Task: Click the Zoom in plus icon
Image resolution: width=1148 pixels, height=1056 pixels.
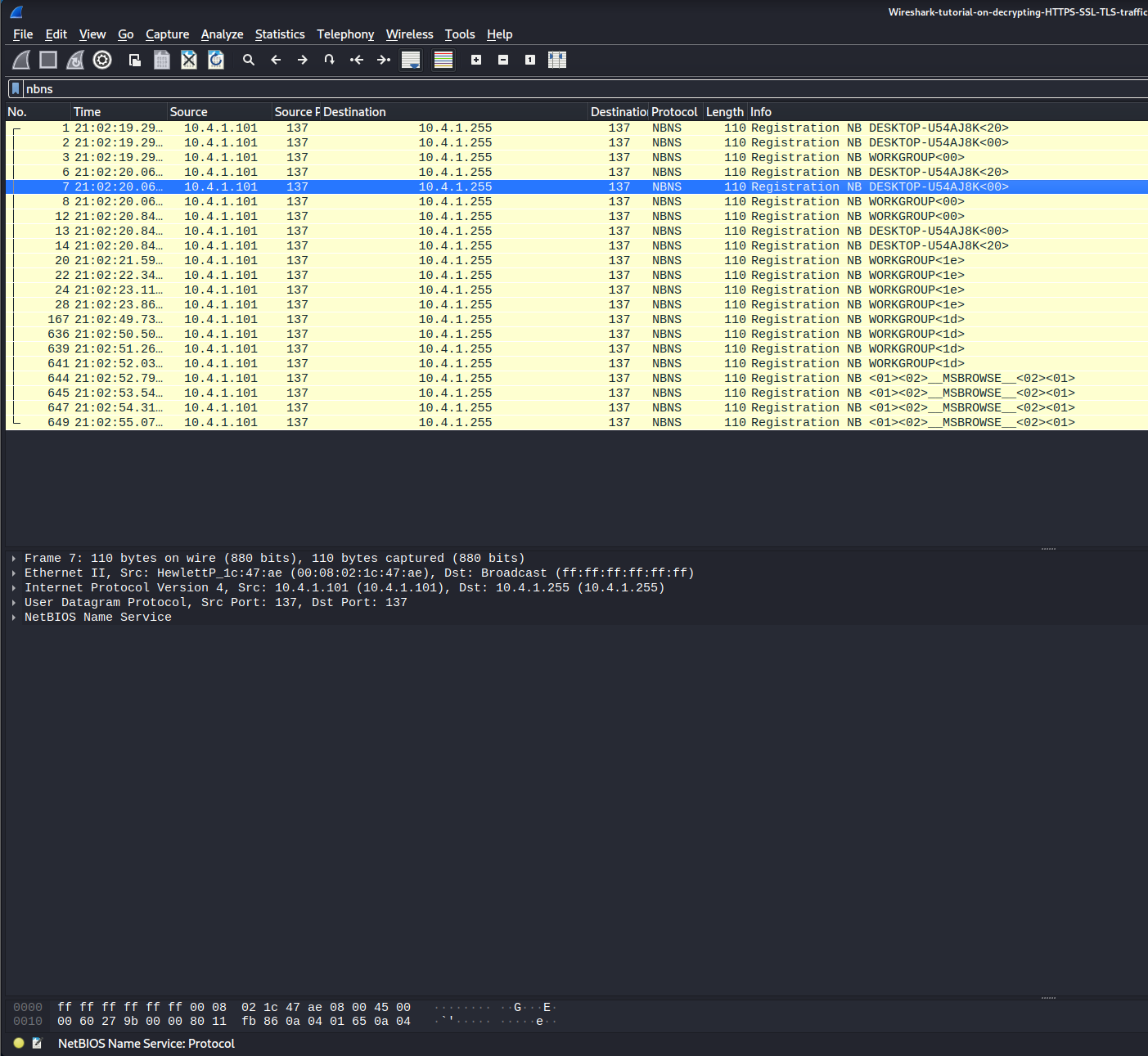Action: [x=476, y=60]
